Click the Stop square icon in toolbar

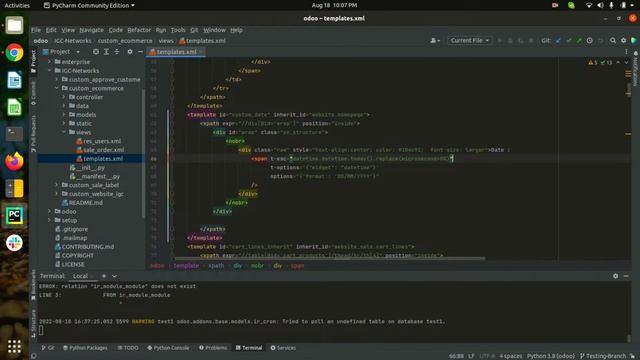(x=531, y=40)
